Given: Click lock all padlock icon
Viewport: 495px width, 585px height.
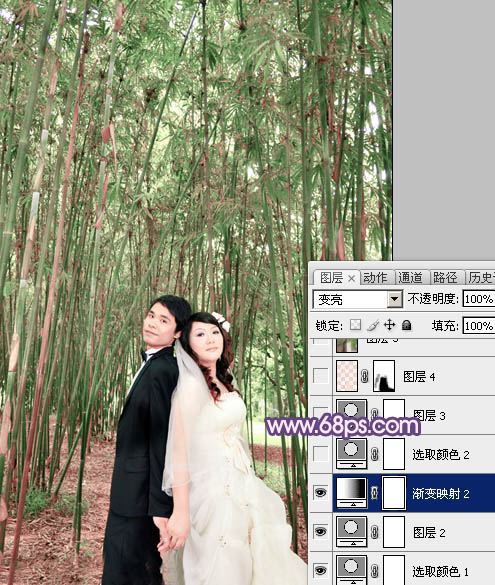Looking at the screenshot, I should point(407,325).
